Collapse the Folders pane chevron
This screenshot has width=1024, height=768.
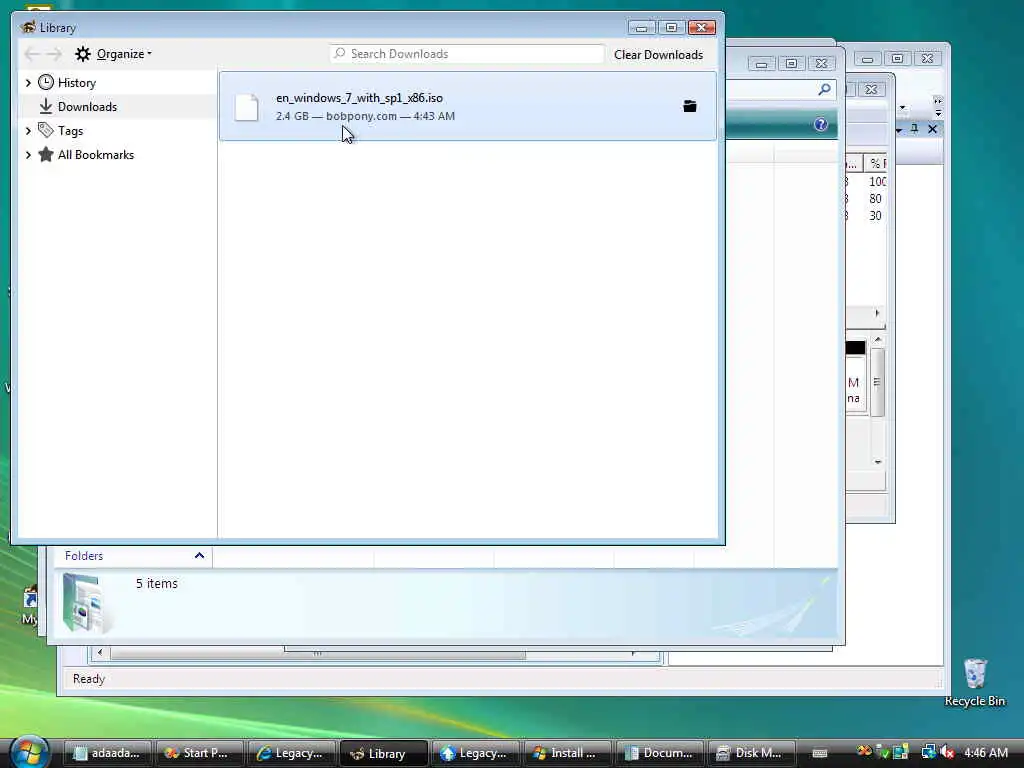(x=199, y=556)
